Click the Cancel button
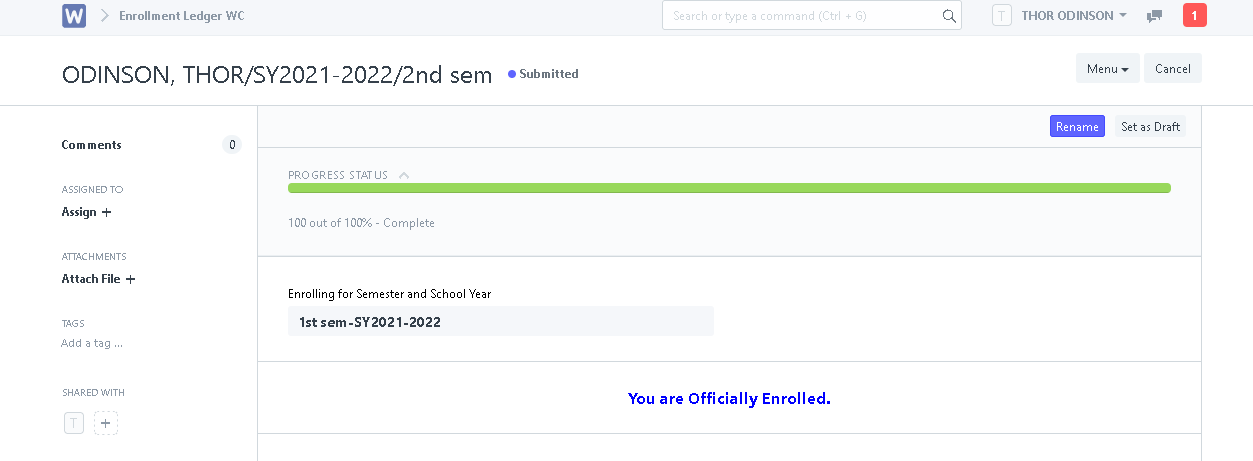Image resolution: width=1253 pixels, height=461 pixels. coord(1173,69)
